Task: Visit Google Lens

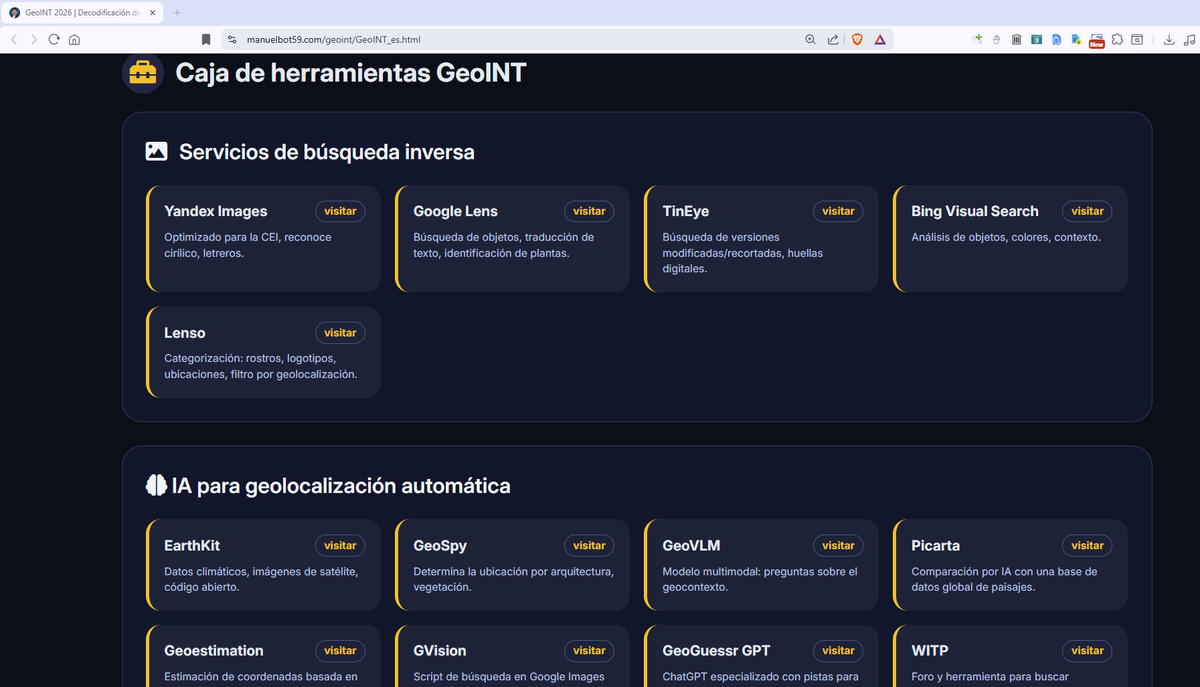Action: pos(589,211)
